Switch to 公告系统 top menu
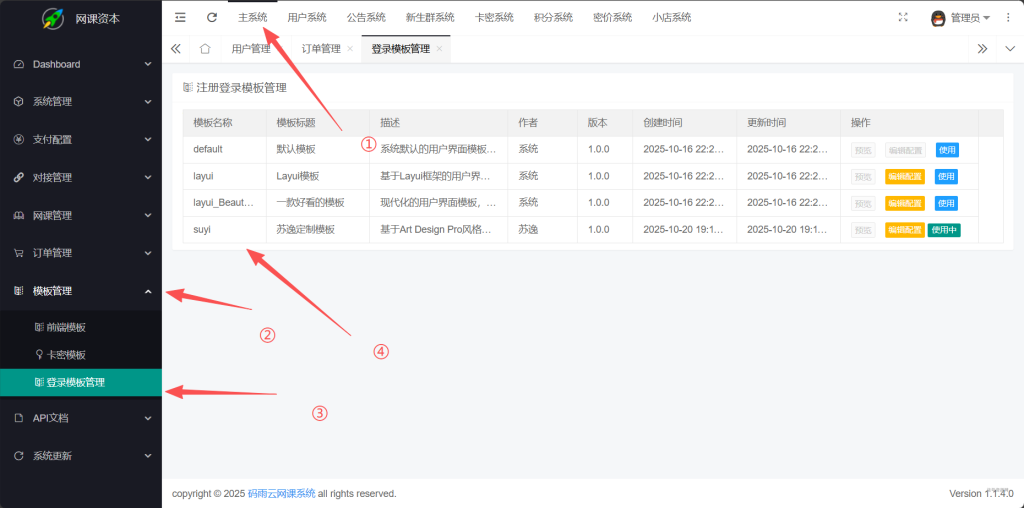Viewport: 1024px width, 508px height. [x=366, y=18]
